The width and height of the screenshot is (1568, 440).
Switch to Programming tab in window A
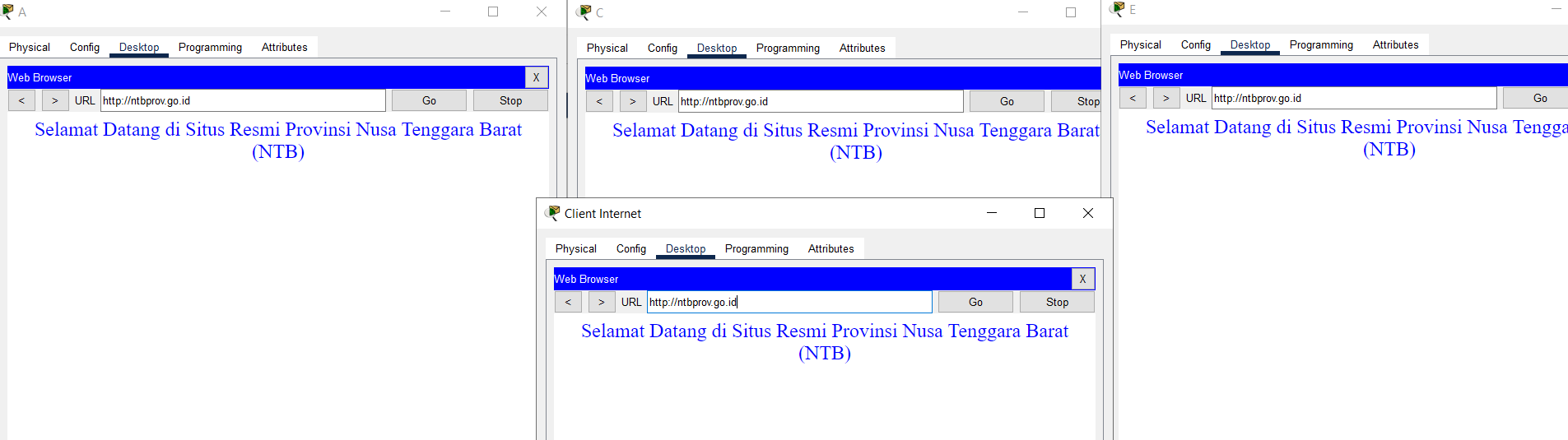click(210, 47)
